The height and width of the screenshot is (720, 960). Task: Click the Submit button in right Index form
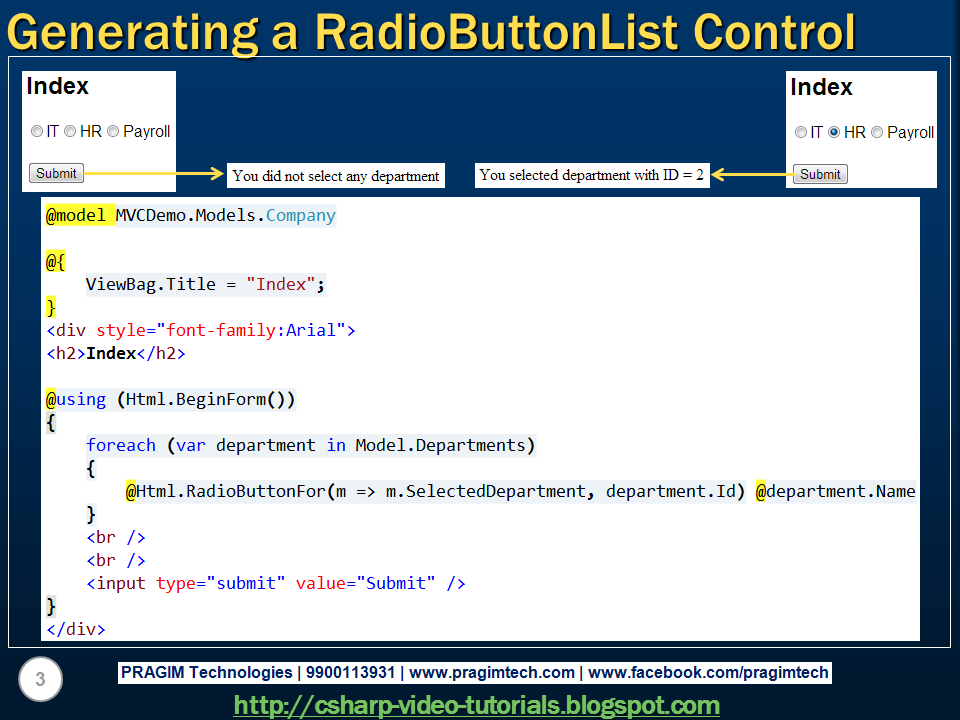pyautogui.click(x=820, y=173)
